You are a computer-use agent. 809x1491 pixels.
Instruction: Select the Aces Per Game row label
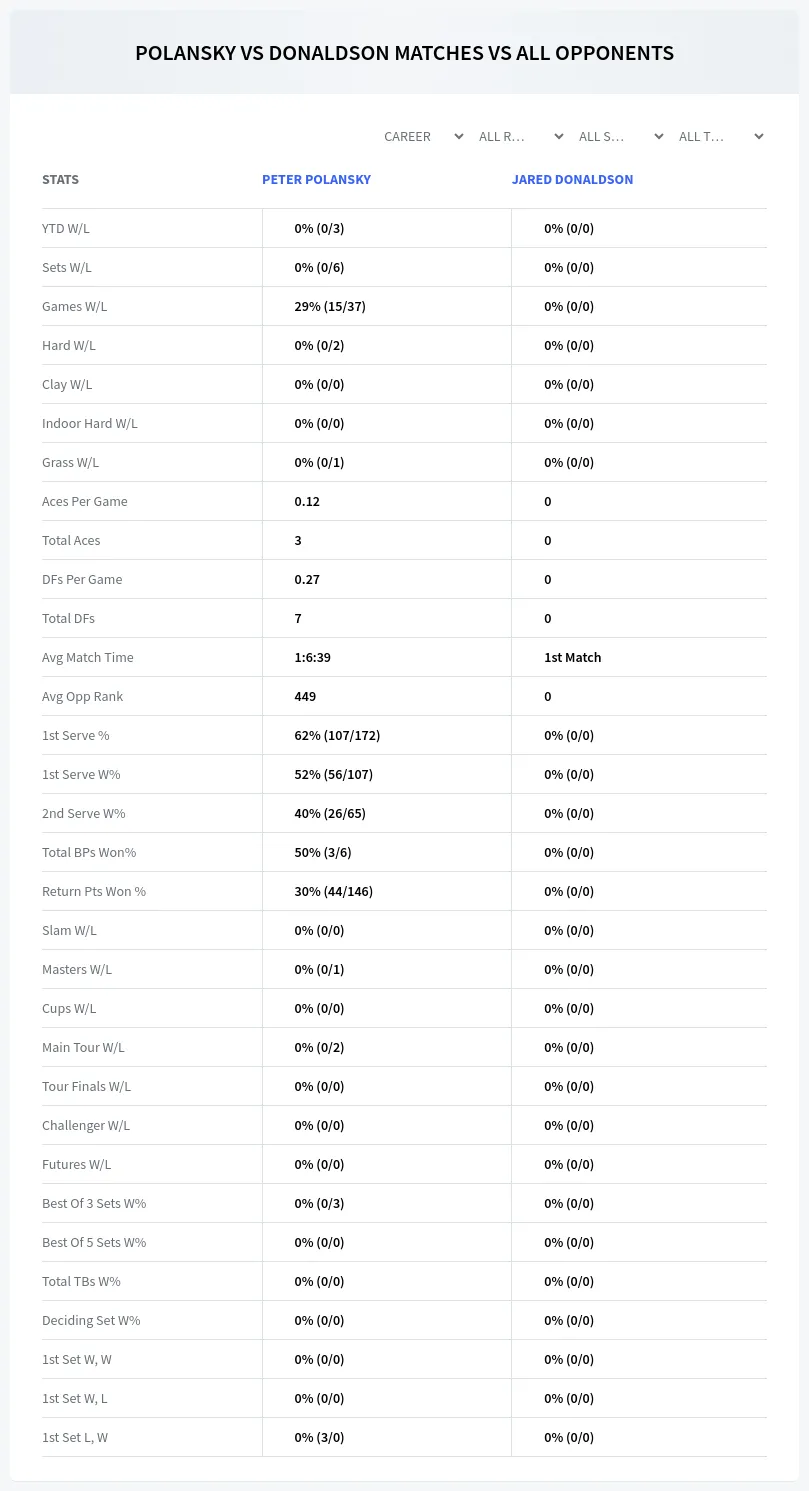[x=85, y=501]
